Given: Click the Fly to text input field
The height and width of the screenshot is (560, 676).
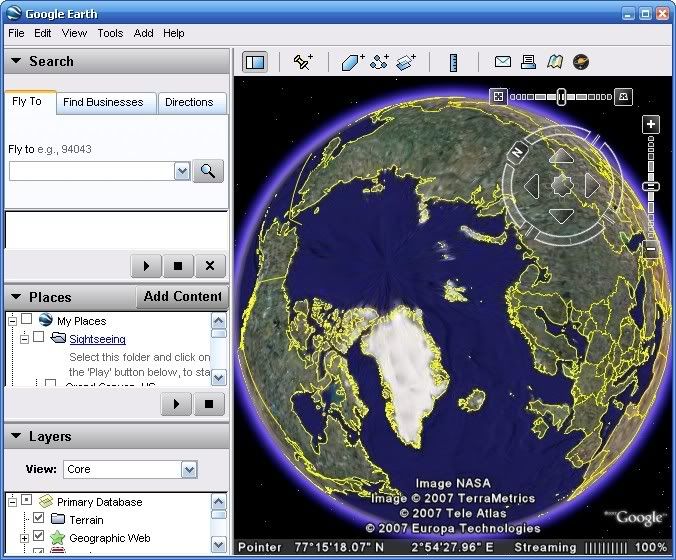Looking at the screenshot, I should 91,172.
